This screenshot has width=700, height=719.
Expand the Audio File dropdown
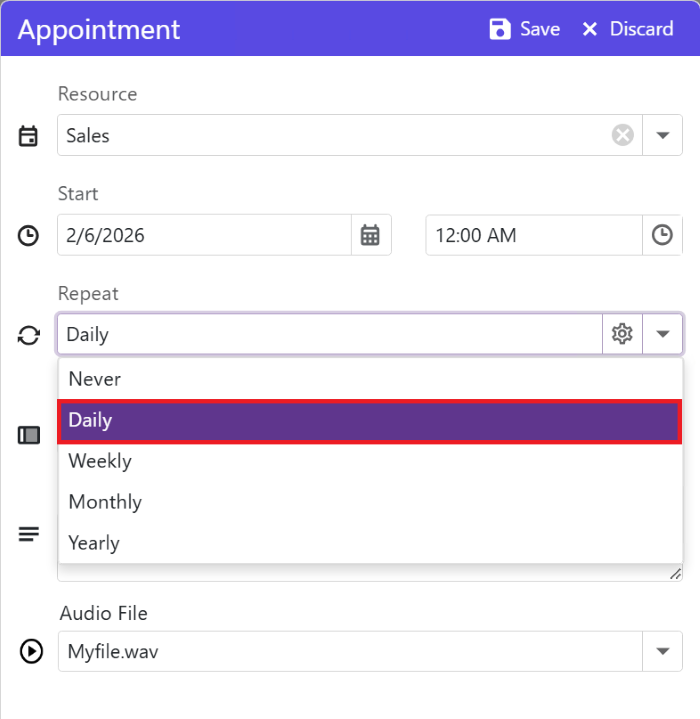click(662, 652)
